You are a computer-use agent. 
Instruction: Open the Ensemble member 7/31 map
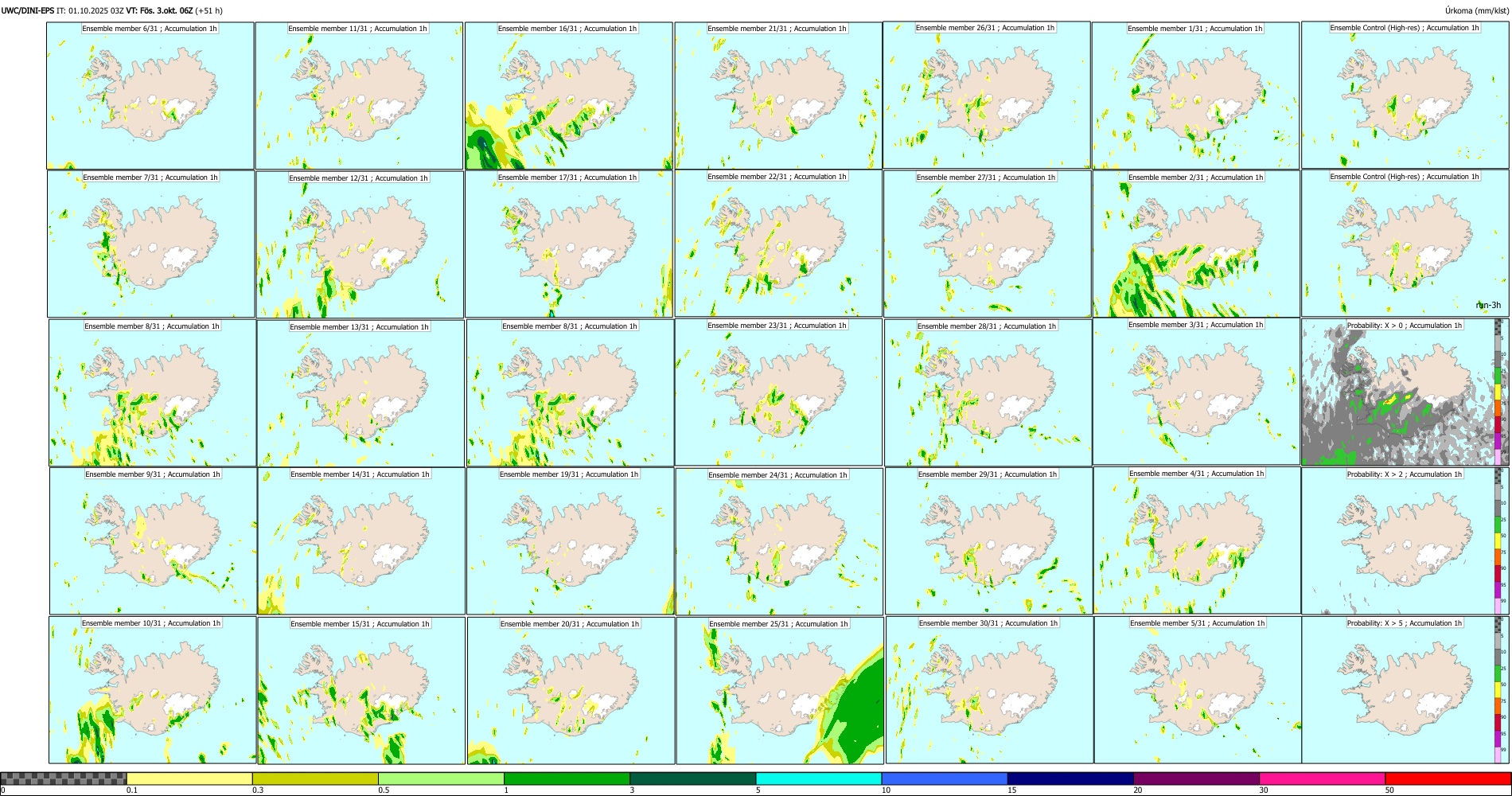click(x=151, y=244)
